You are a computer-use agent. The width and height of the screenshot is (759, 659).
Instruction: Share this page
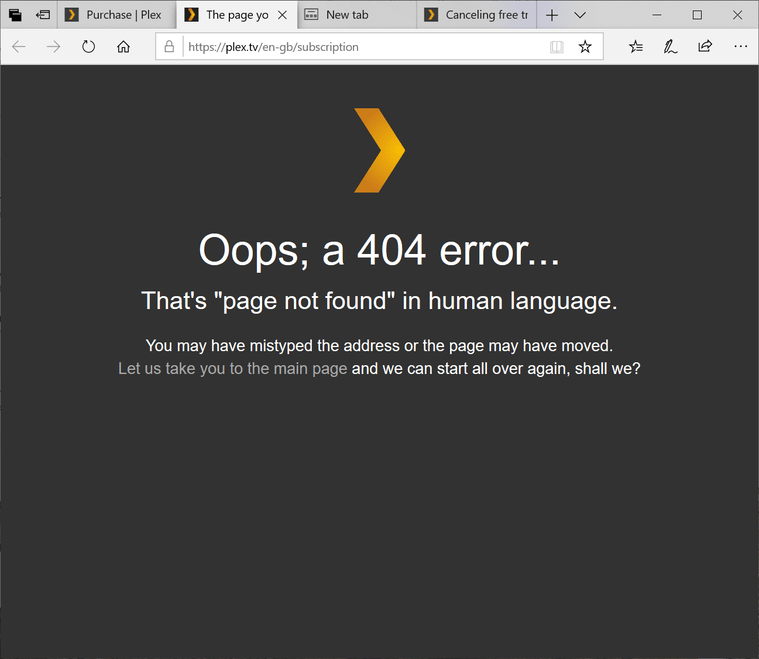click(x=705, y=46)
